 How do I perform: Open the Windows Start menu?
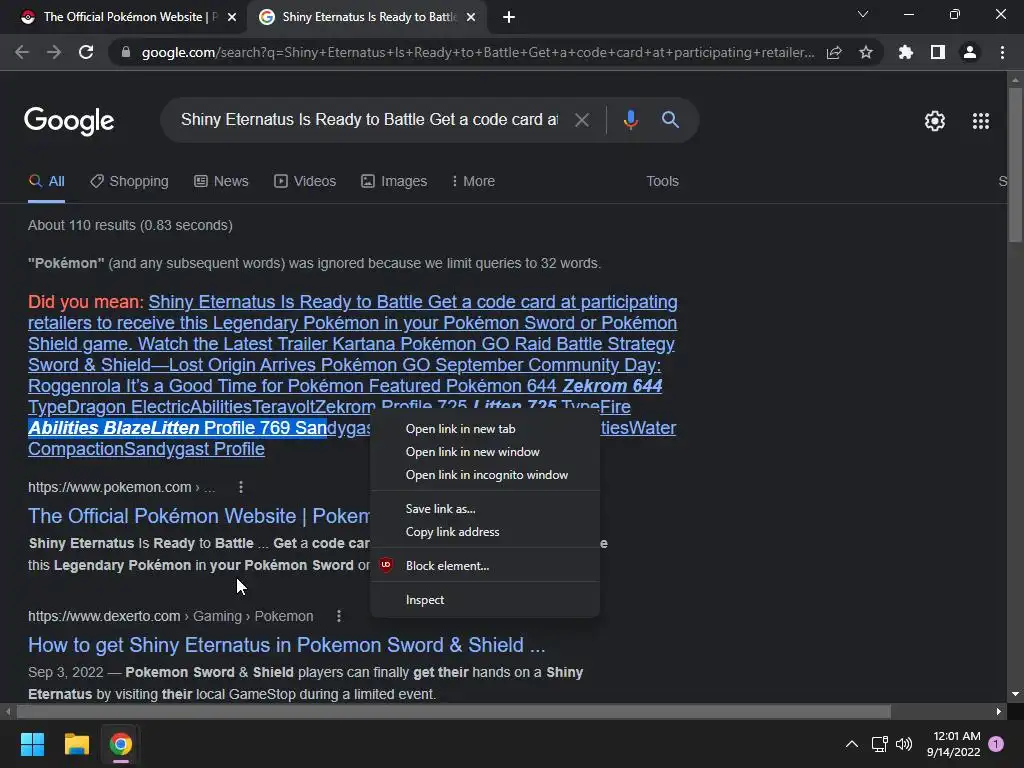[32, 744]
